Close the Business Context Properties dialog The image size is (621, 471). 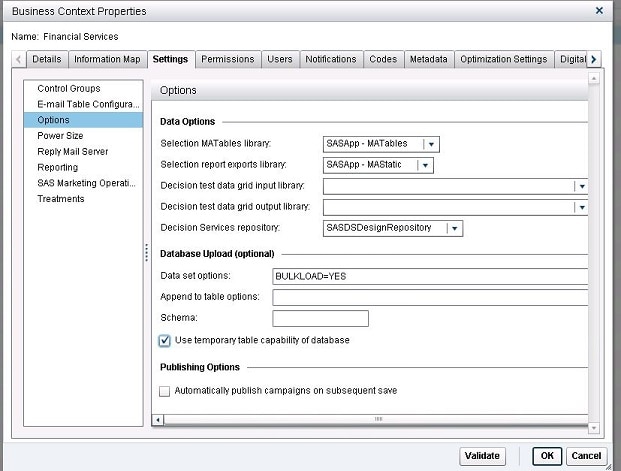click(x=599, y=11)
